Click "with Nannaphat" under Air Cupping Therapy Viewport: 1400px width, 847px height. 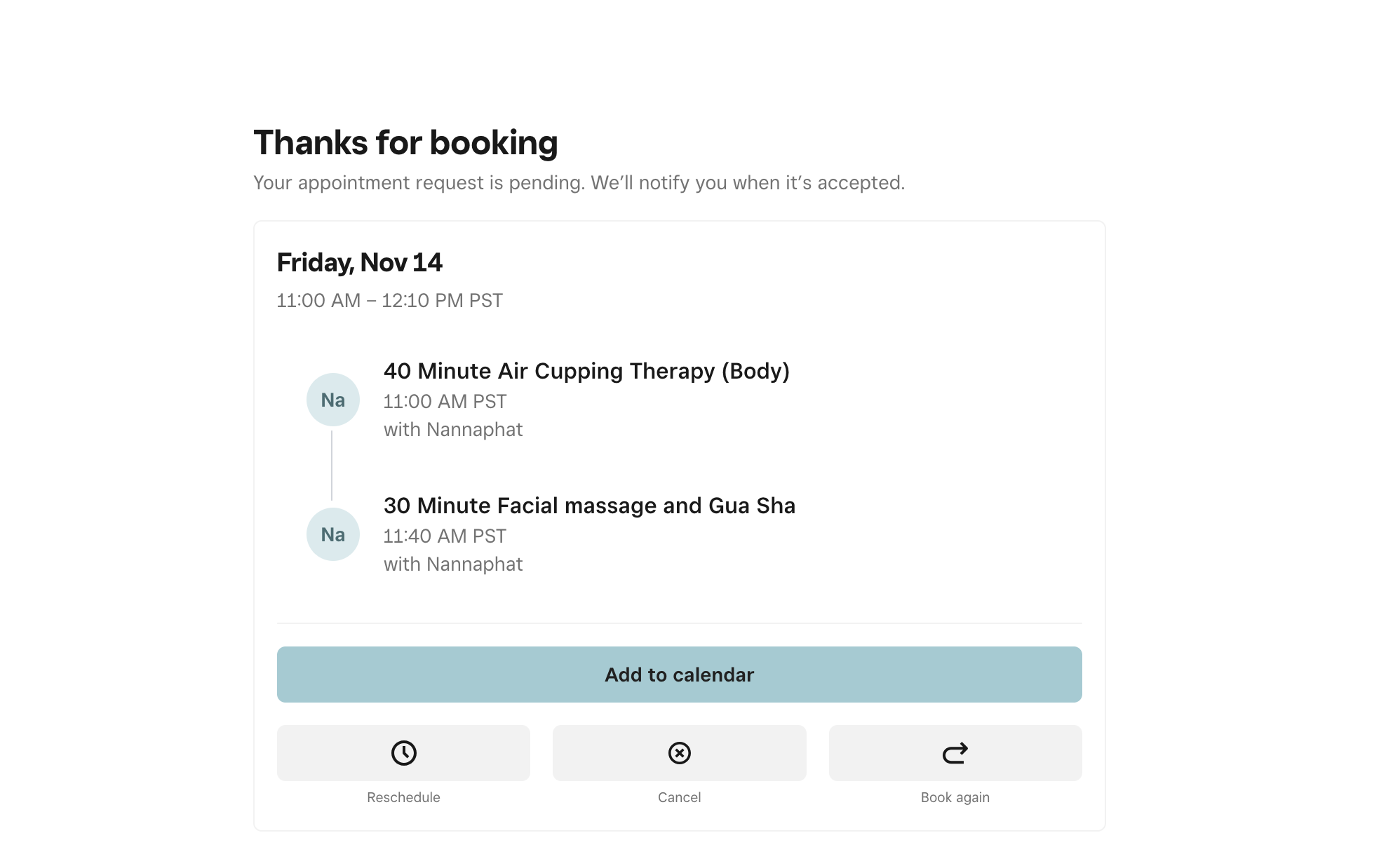(x=453, y=430)
